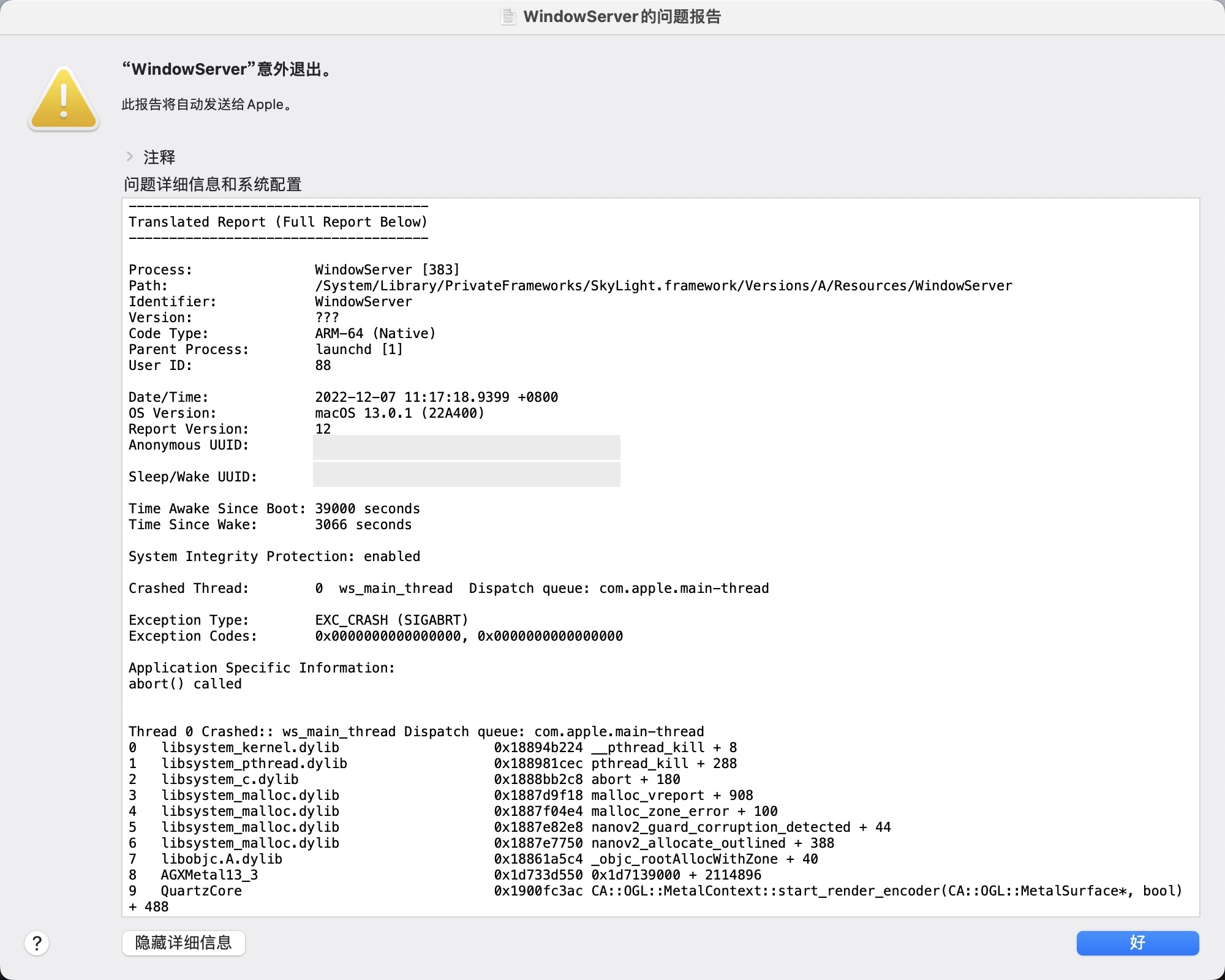Click the redacted Anonymous UUID box
1225x980 pixels.
pos(466,447)
